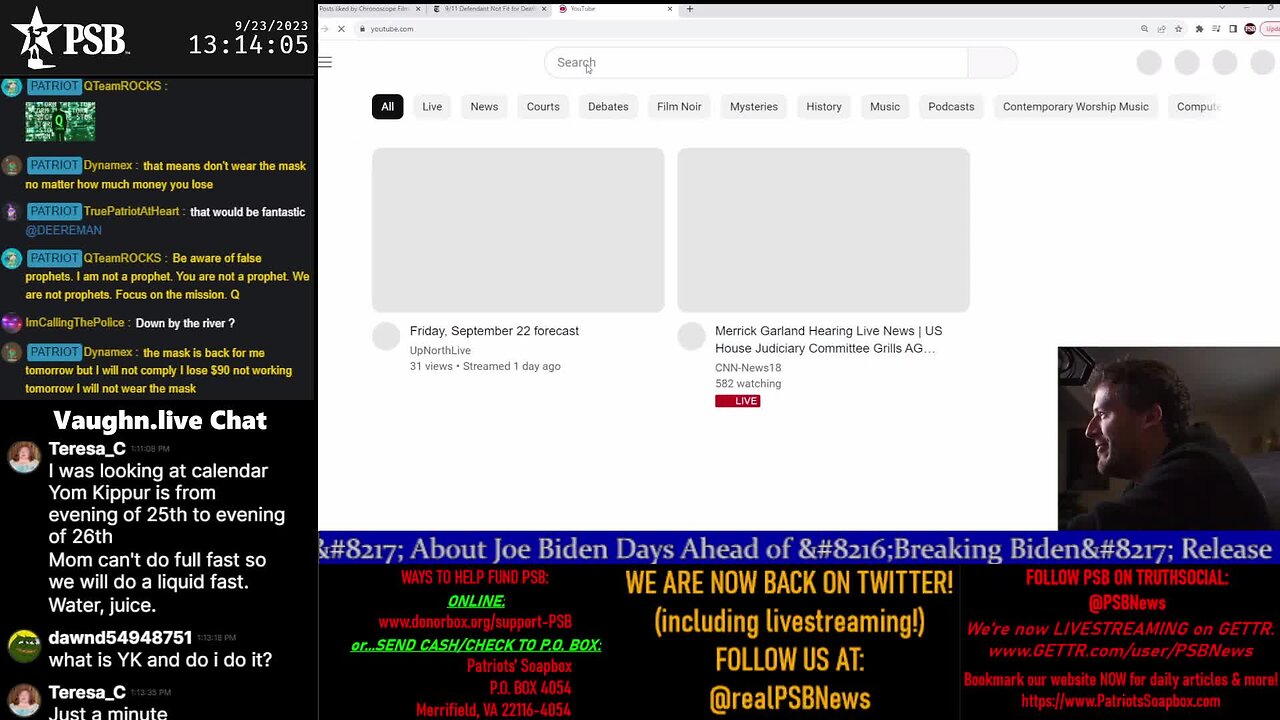Select the Podcasts filter chip
The height and width of the screenshot is (720, 1280).
pyautogui.click(x=951, y=106)
